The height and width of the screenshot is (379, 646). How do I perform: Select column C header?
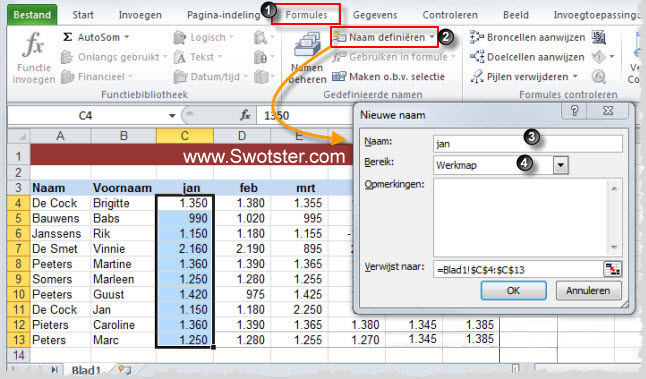pyautogui.click(x=185, y=136)
